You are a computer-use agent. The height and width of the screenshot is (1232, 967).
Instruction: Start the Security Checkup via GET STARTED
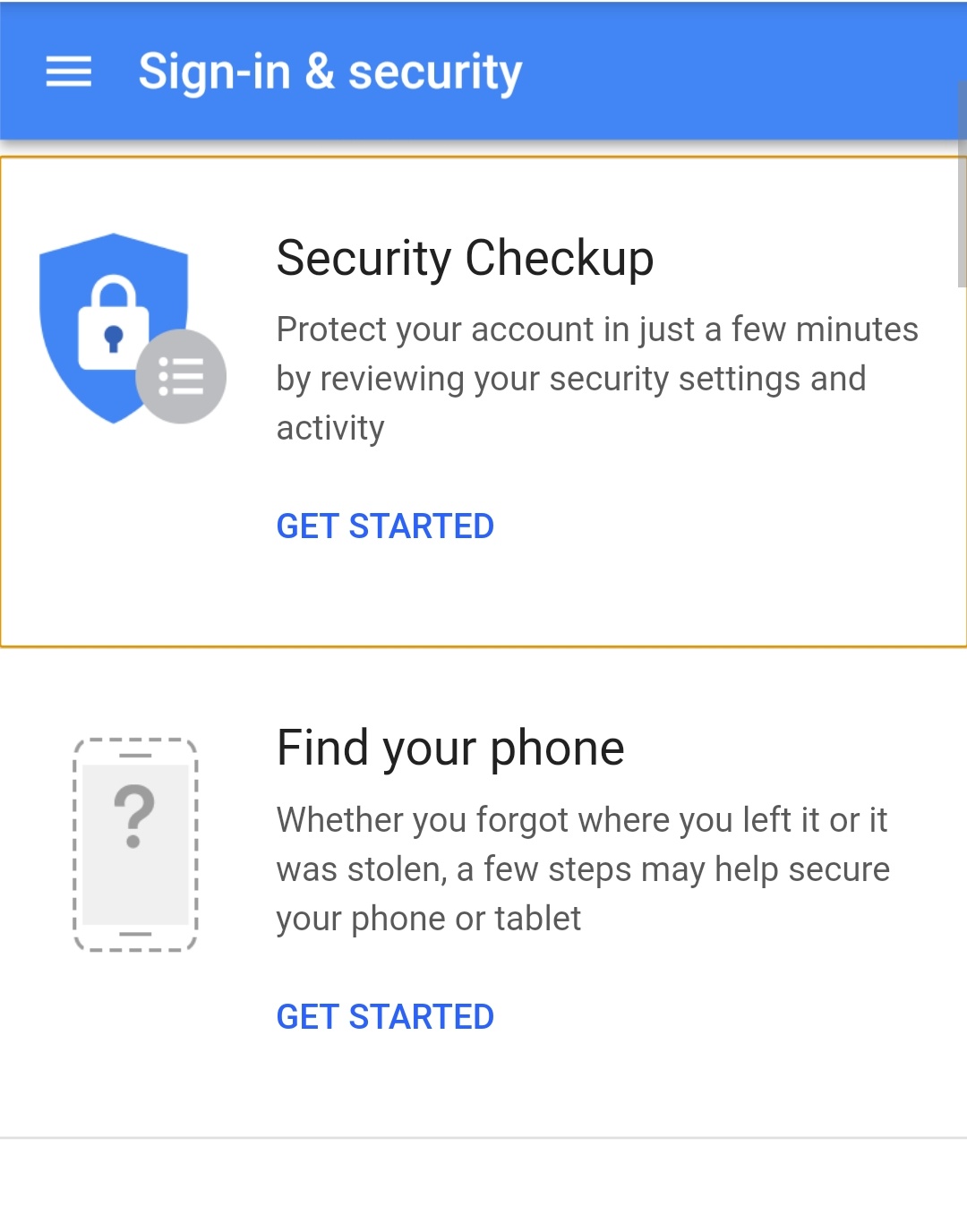(x=385, y=526)
